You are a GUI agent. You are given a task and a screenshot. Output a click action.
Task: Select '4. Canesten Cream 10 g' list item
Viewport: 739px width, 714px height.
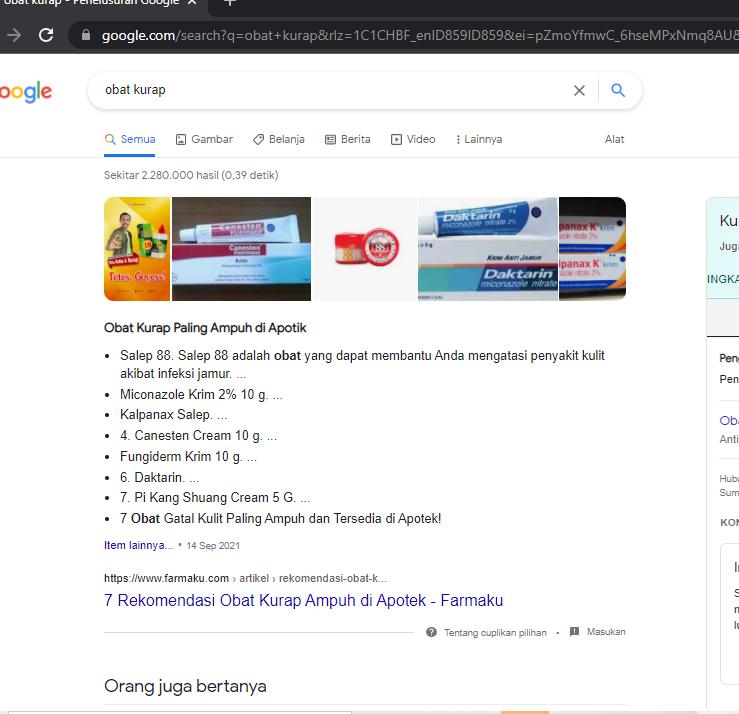click(x=191, y=435)
